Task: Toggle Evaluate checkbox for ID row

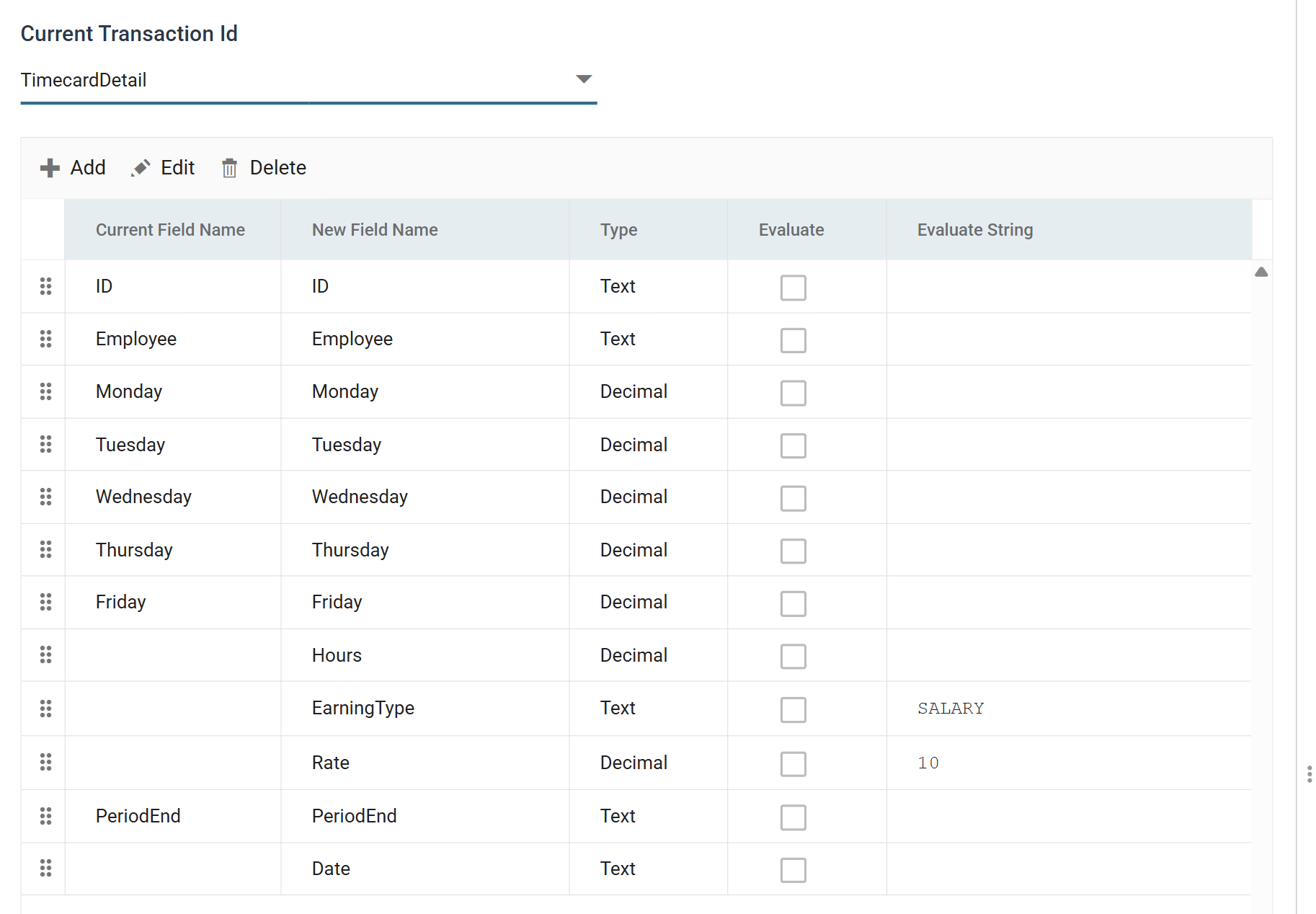Action: (793, 288)
